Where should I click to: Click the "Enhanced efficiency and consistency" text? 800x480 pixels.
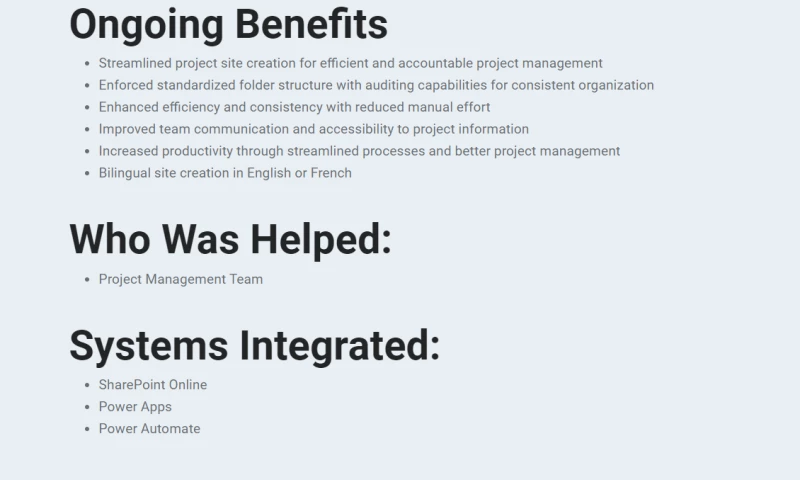pos(294,107)
